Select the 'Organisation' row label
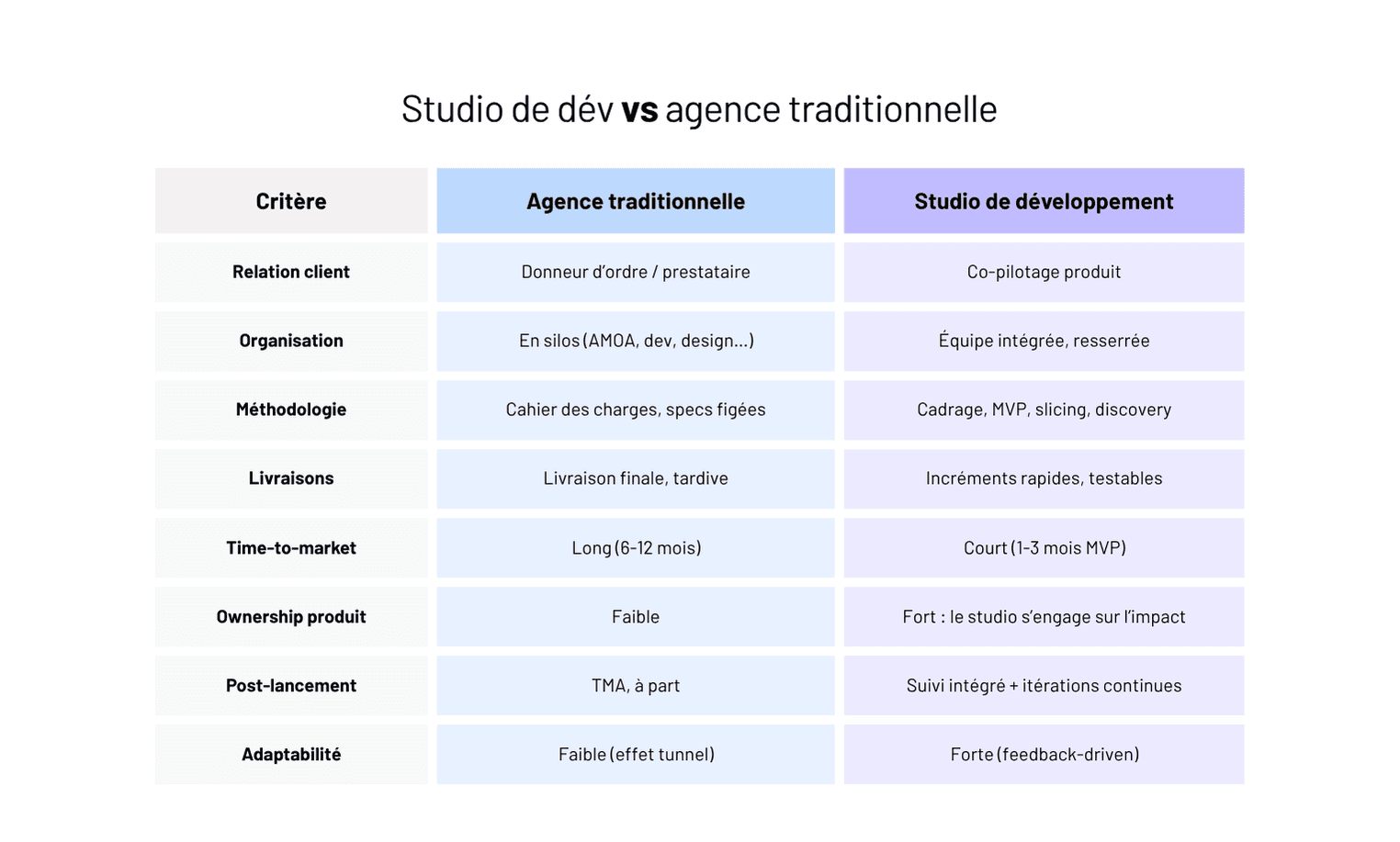The width and height of the screenshot is (1400, 842). point(290,341)
